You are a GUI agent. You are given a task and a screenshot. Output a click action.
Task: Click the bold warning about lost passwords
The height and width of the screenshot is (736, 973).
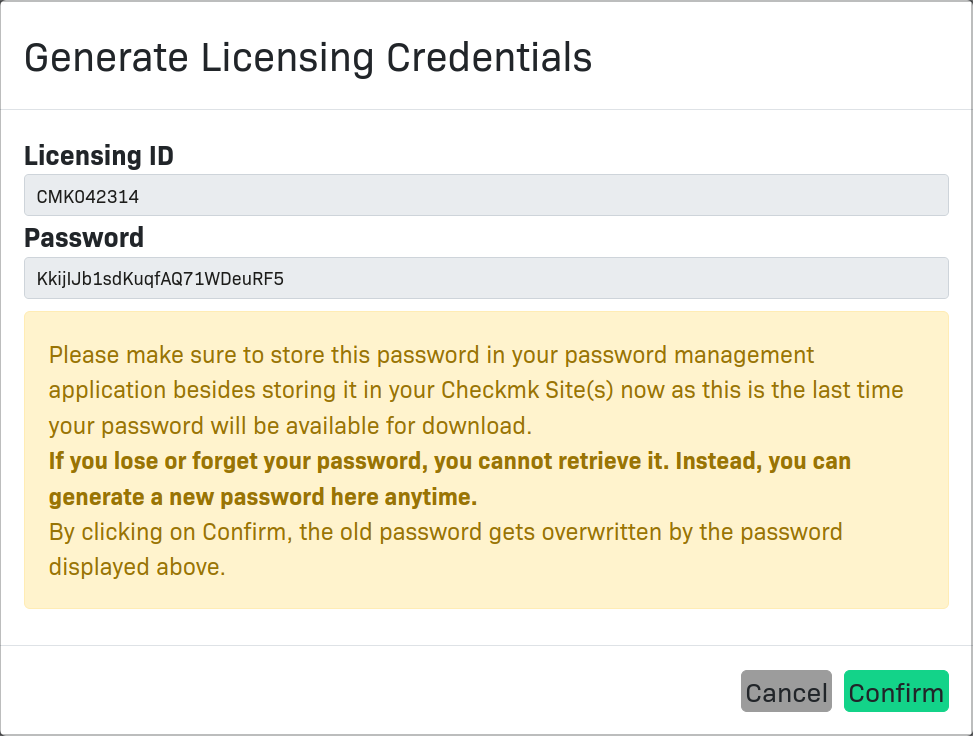coord(450,478)
